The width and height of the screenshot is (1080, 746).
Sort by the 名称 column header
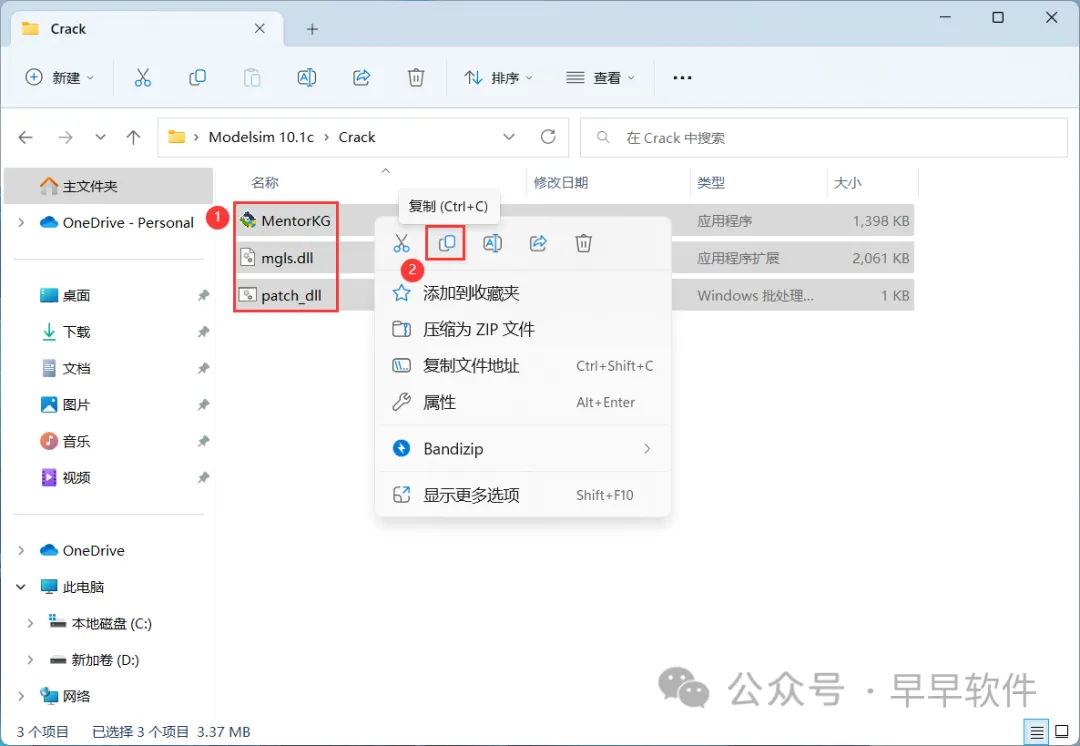[265, 183]
